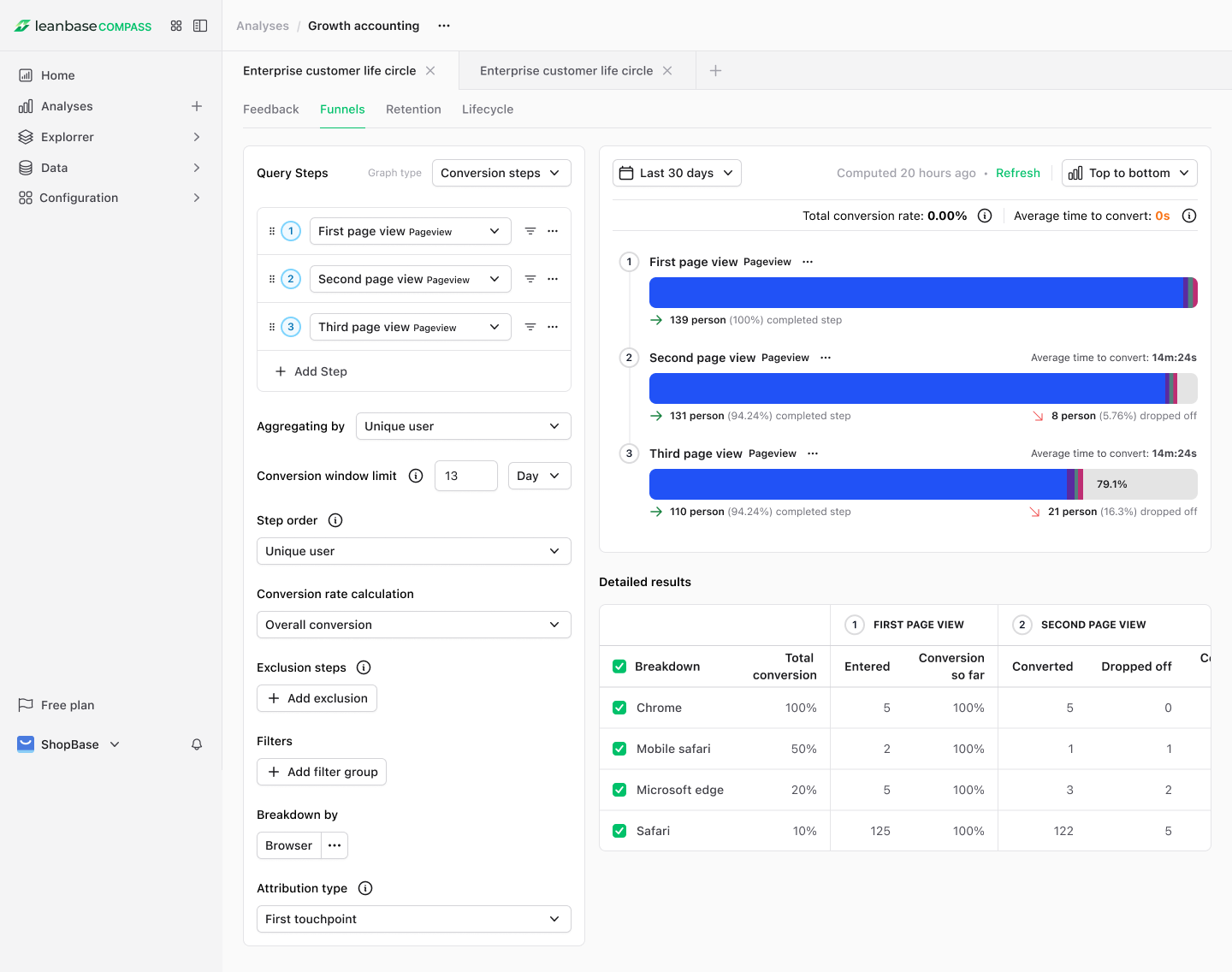Click the Conversion window limit number field
Viewport: 1232px width, 972px height.
click(x=465, y=476)
